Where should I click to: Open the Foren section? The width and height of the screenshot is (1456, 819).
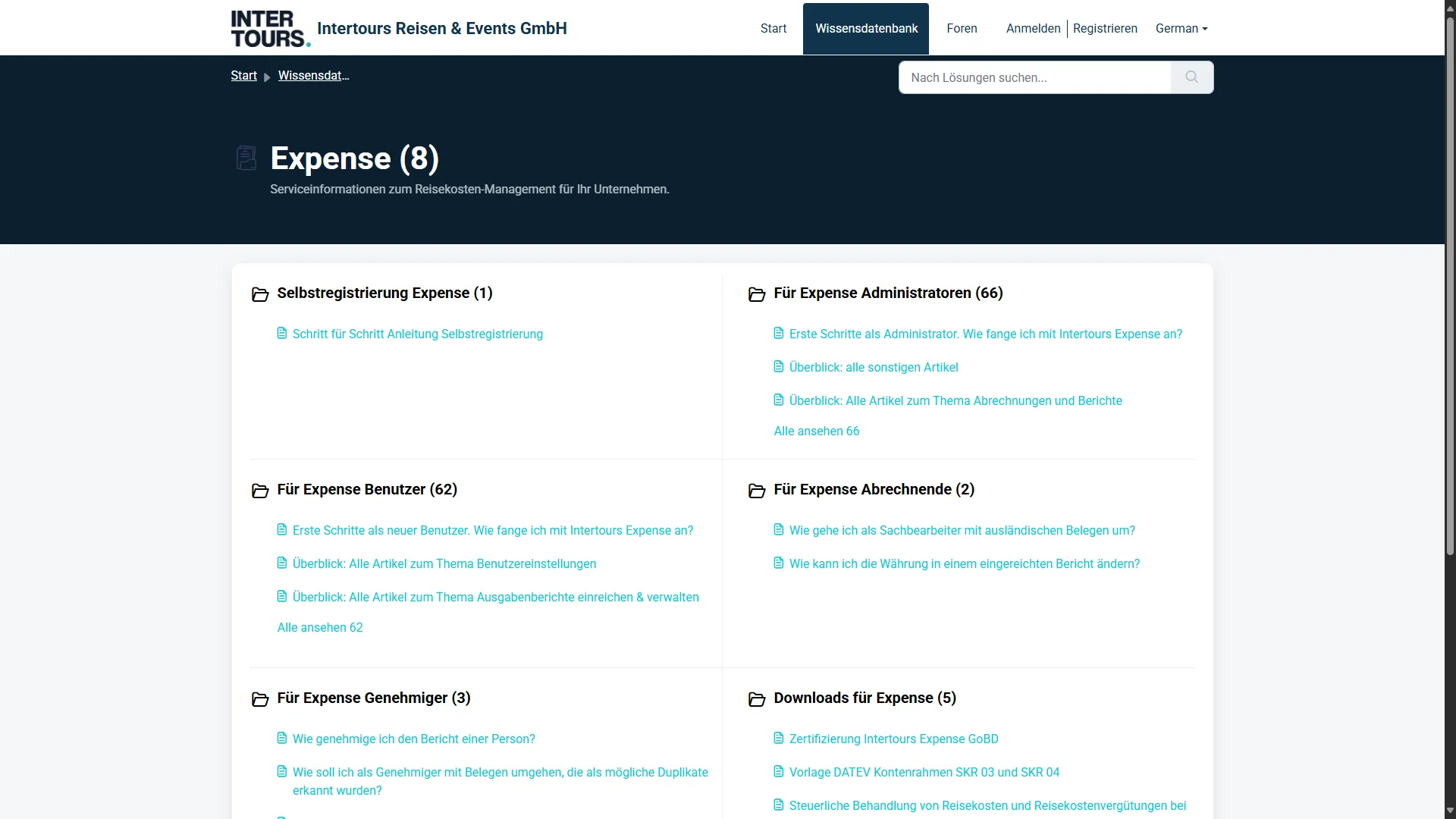pos(962,28)
